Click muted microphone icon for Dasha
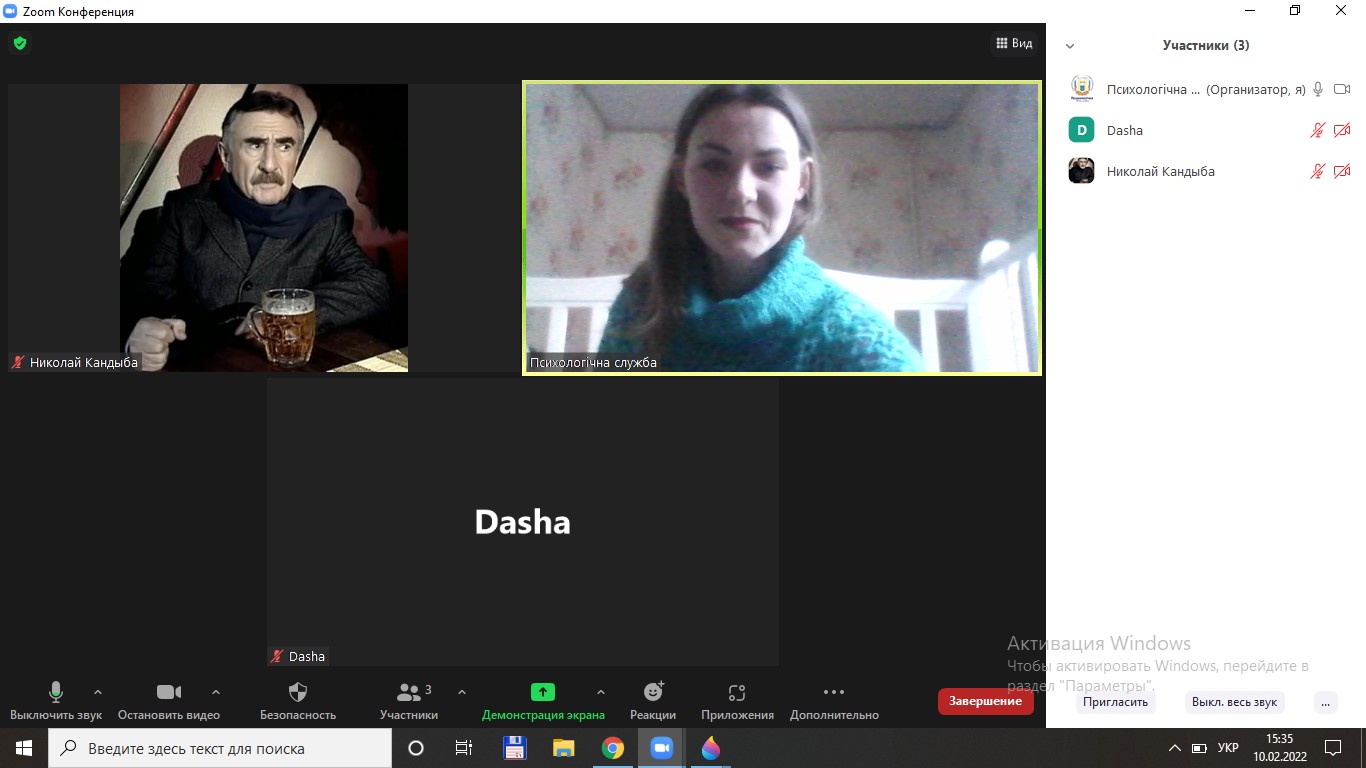The height and width of the screenshot is (768, 1366). click(1318, 130)
